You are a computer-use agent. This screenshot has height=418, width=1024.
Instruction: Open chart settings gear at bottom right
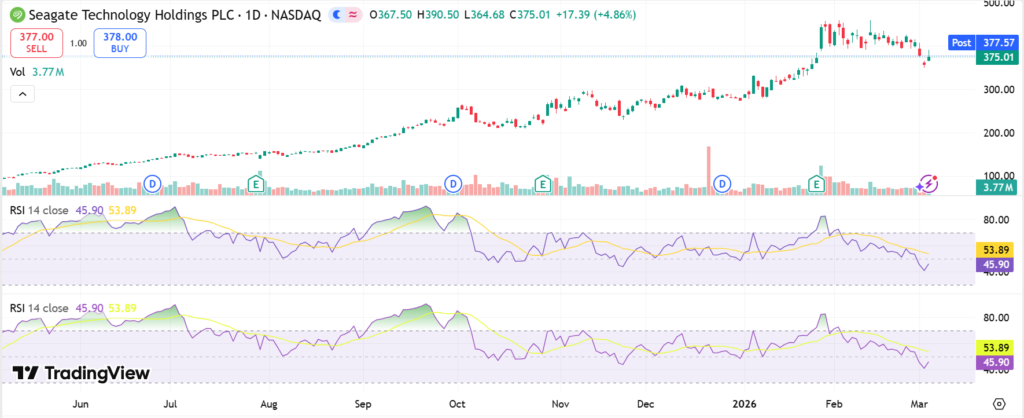999,402
